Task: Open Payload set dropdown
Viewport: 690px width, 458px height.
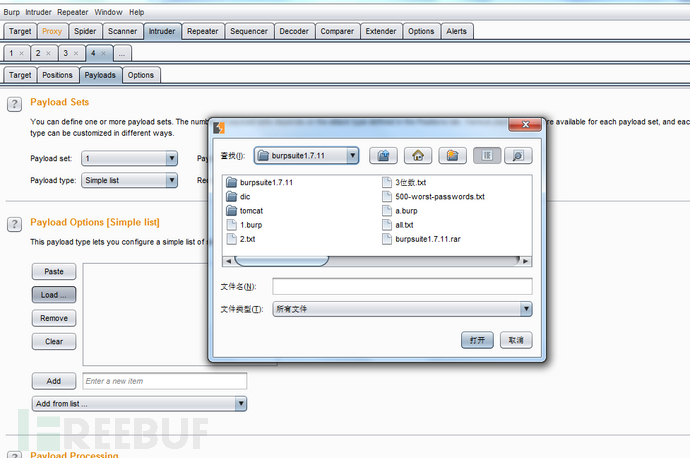Action: (172, 158)
